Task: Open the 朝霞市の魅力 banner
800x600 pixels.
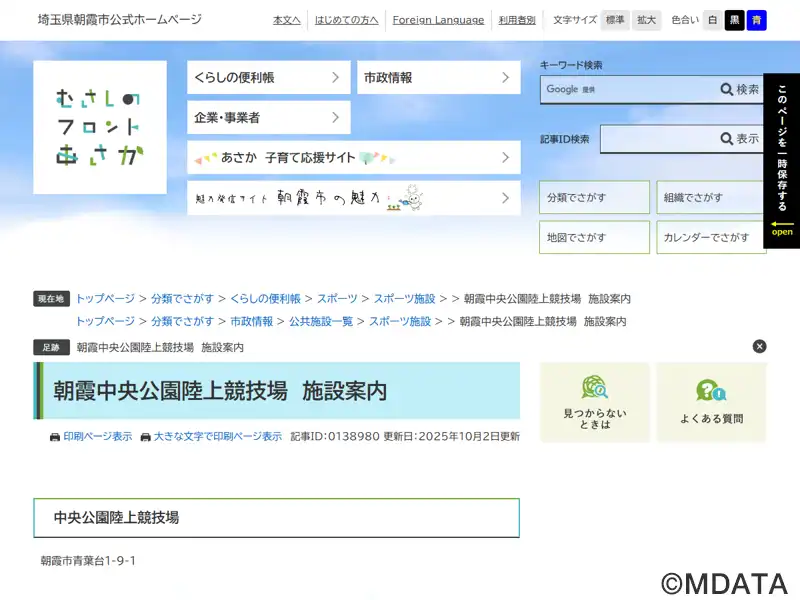Action: click(x=353, y=198)
